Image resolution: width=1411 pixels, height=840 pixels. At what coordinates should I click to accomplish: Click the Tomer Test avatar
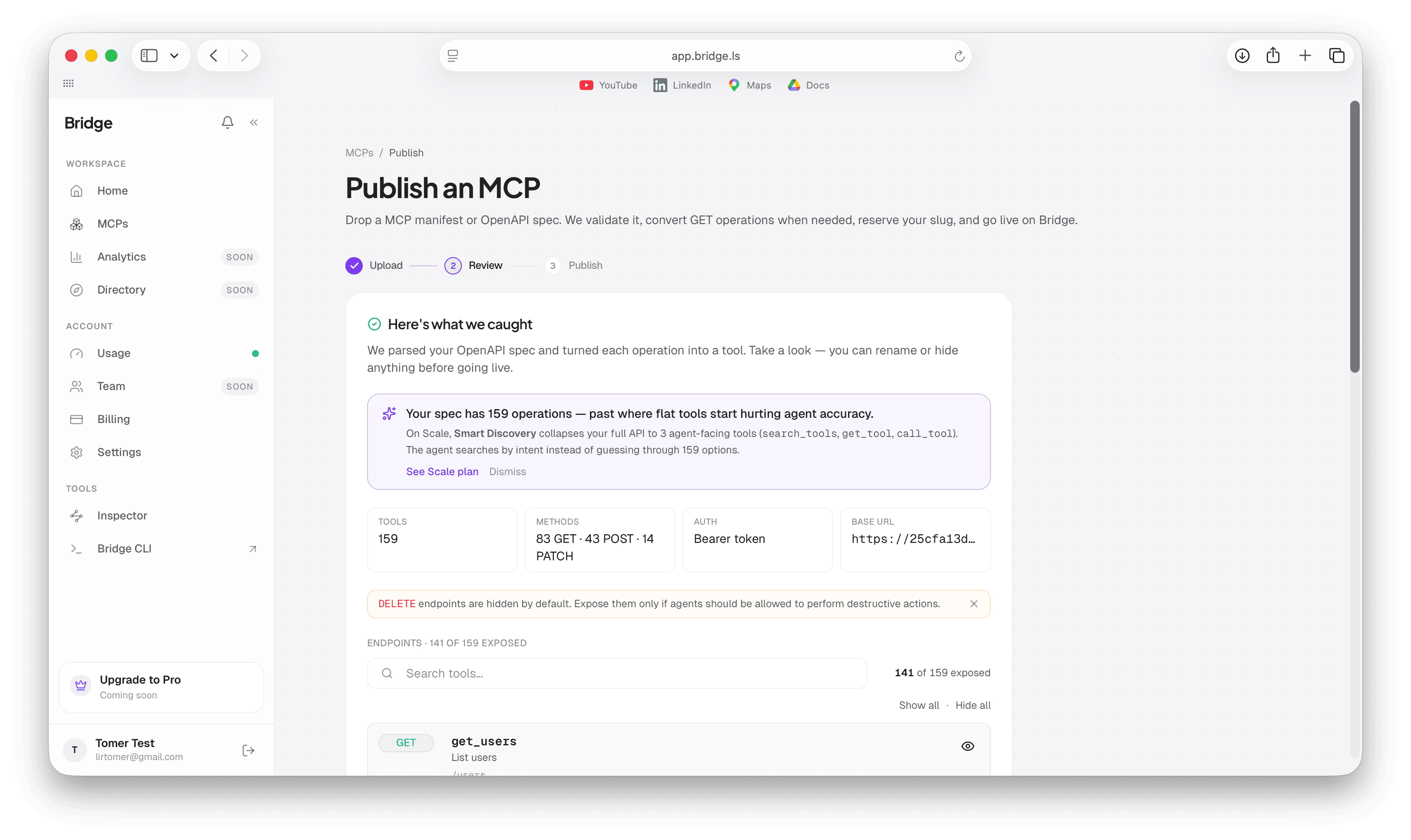(75, 750)
